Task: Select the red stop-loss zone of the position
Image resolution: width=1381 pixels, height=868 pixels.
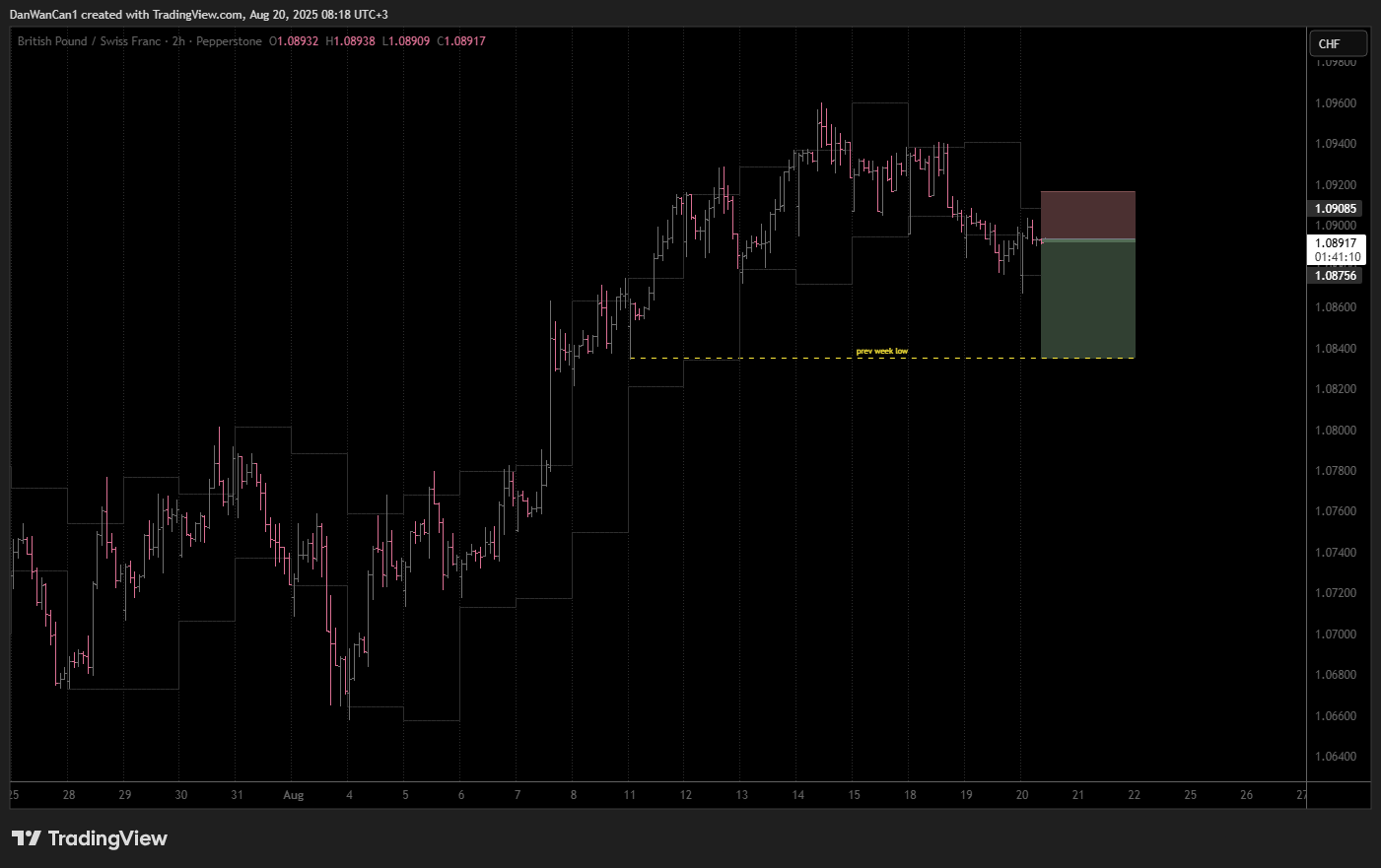Action: (1088, 215)
